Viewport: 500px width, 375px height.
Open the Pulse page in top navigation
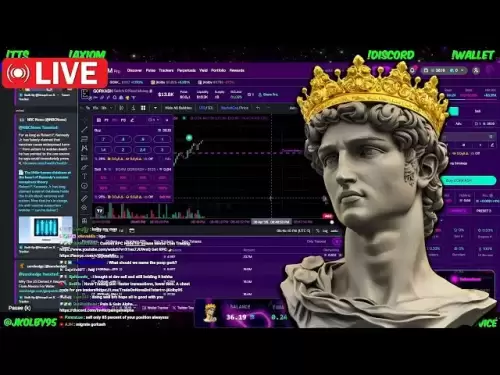(x=151, y=70)
